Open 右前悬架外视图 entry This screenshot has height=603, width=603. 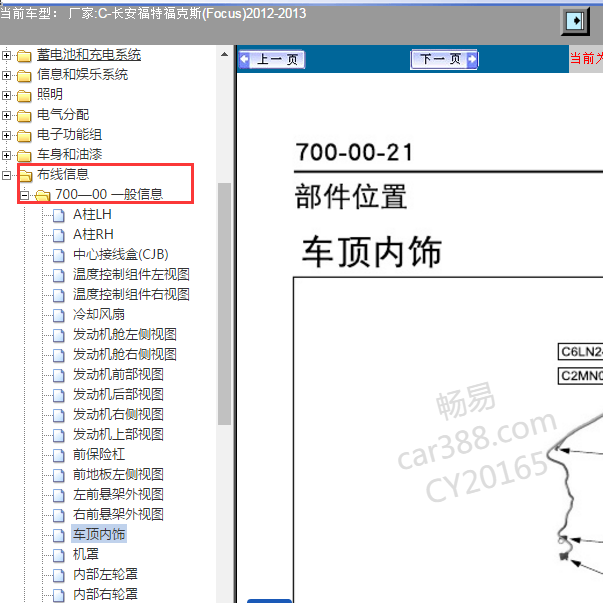[x=118, y=515]
